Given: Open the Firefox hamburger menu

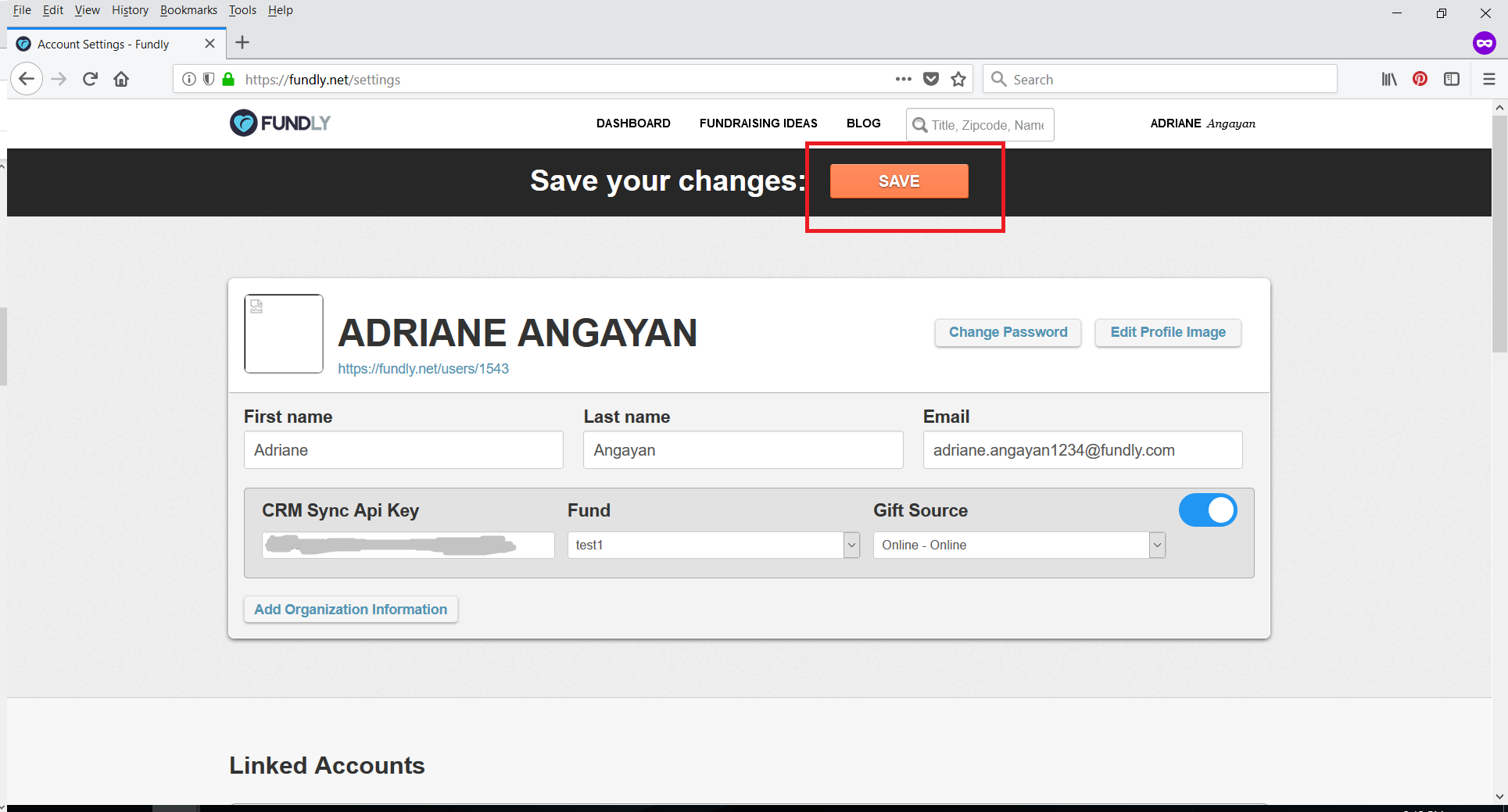Looking at the screenshot, I should pyautogui.click(x=1489, y=79).
